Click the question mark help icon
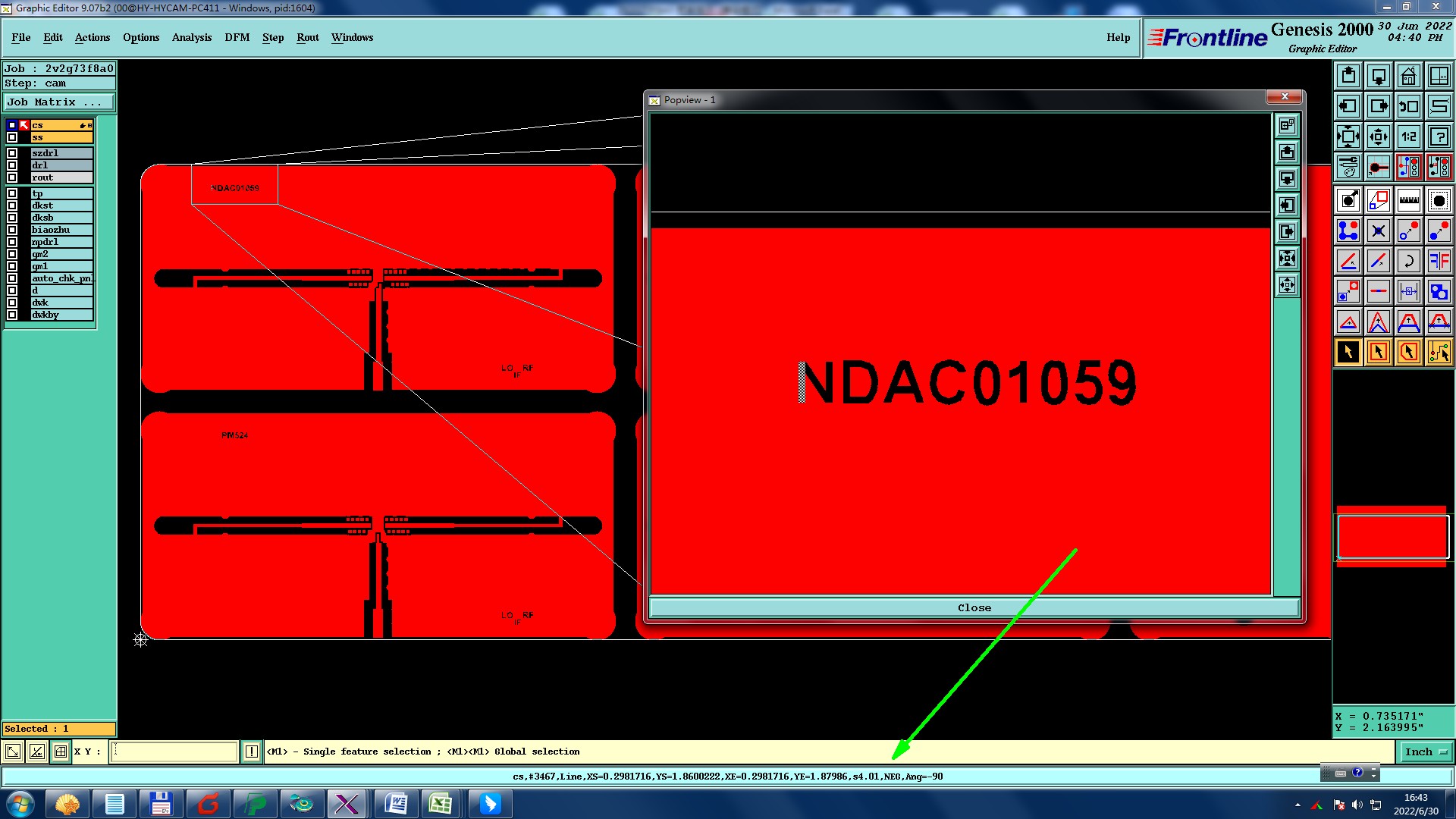The height and width of the screenshot is (819, 1456). (1439, 136)
